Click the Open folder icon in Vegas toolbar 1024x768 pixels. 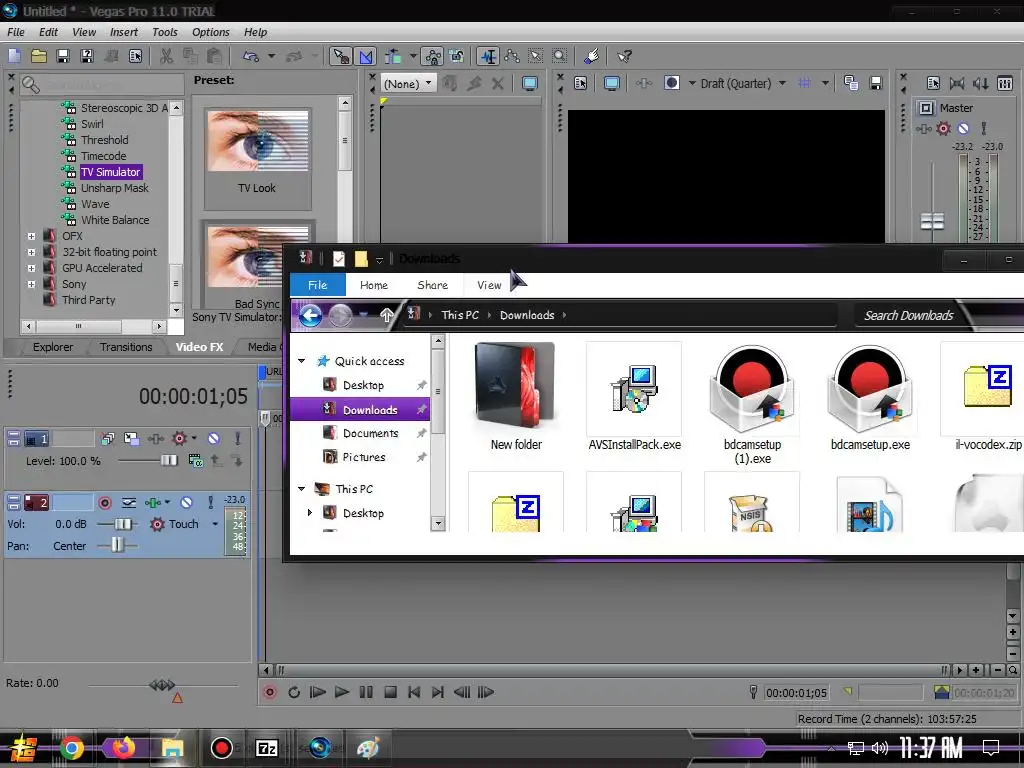pos(39,56)
